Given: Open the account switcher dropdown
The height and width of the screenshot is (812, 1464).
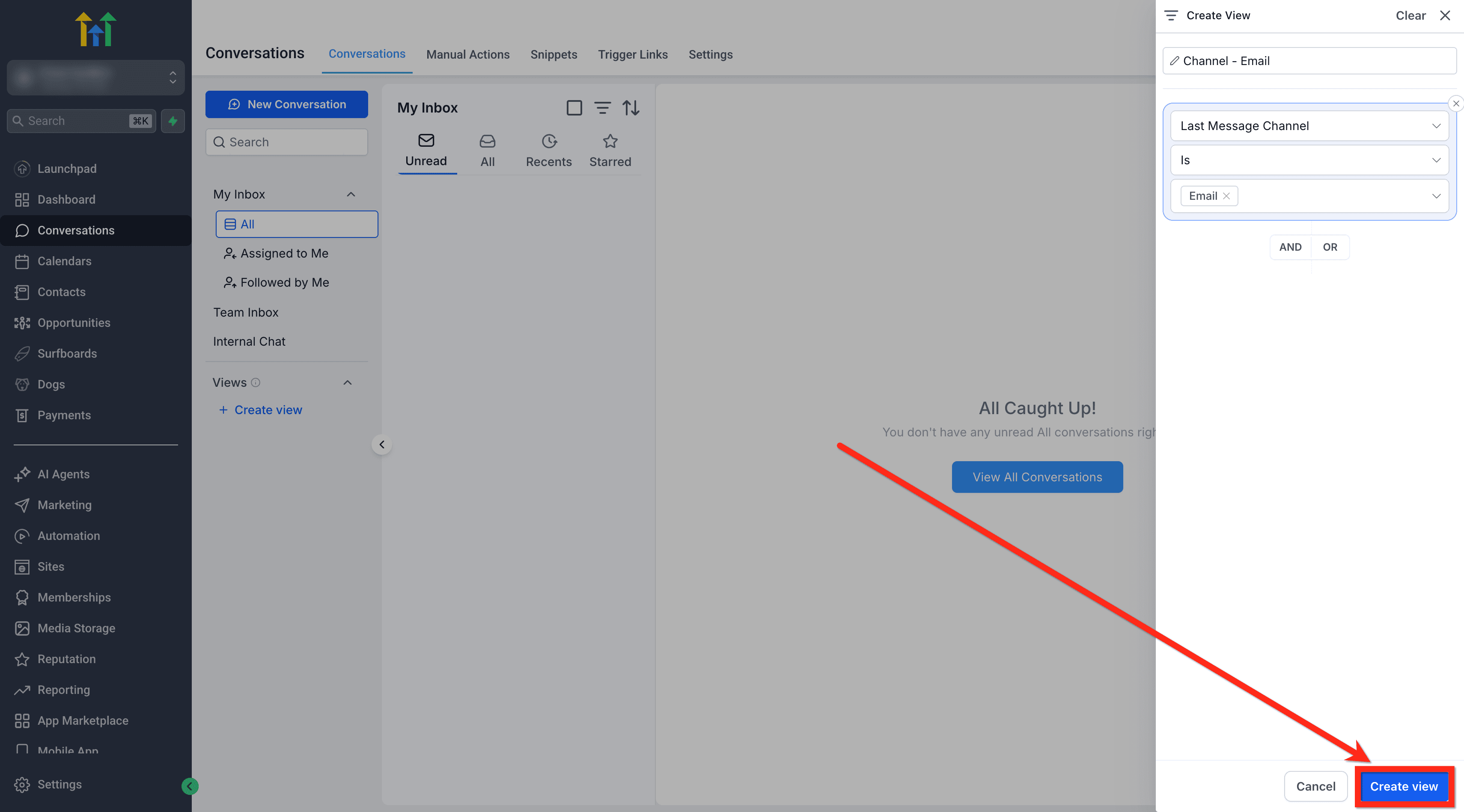Looking at the screenshot, I should click(x=95, y=77).
